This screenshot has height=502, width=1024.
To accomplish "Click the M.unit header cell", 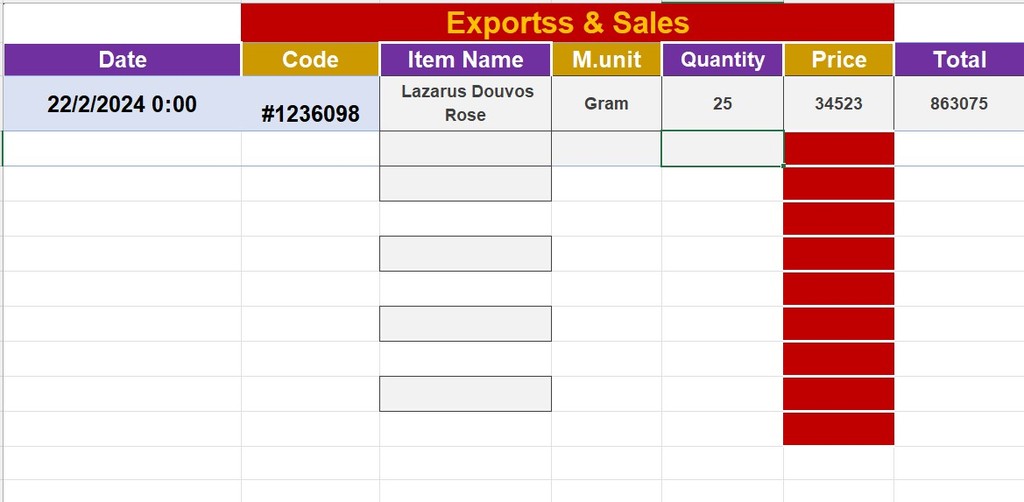I will tap(606, 59).
